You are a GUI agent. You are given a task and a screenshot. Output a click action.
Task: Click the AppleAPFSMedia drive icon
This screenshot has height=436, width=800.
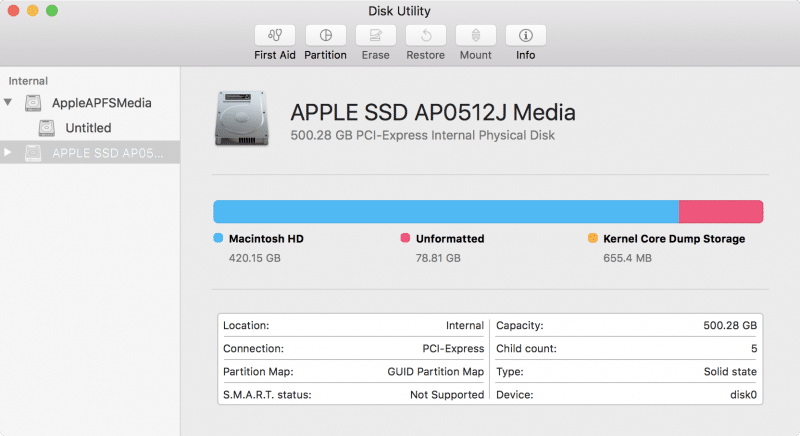click(x=33, y=103)
